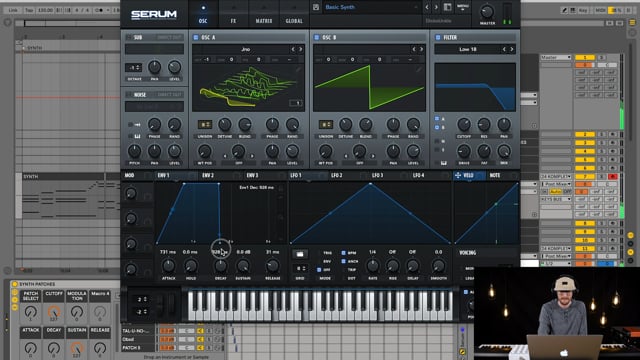Open Serum's preset browser icon
Screen dimensions: 640x360
coord(448,7)
